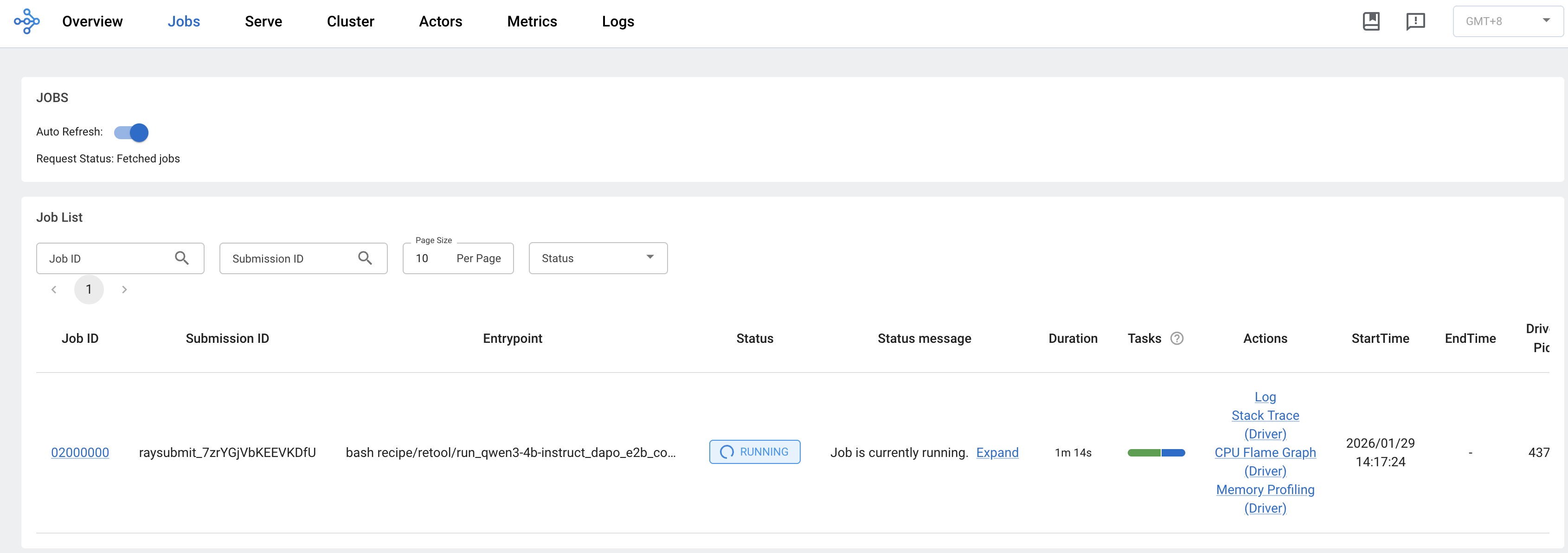Open the Metrics tab

(531, 21)
